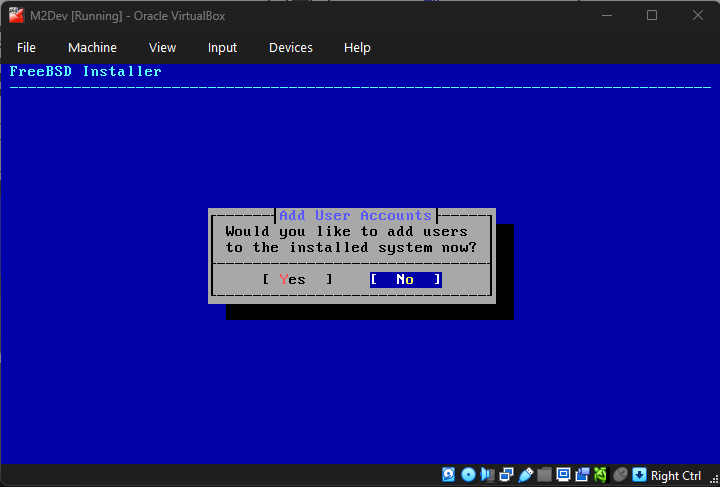Click the display settings status icon
The image size is (720, 487).
(563, 475)
